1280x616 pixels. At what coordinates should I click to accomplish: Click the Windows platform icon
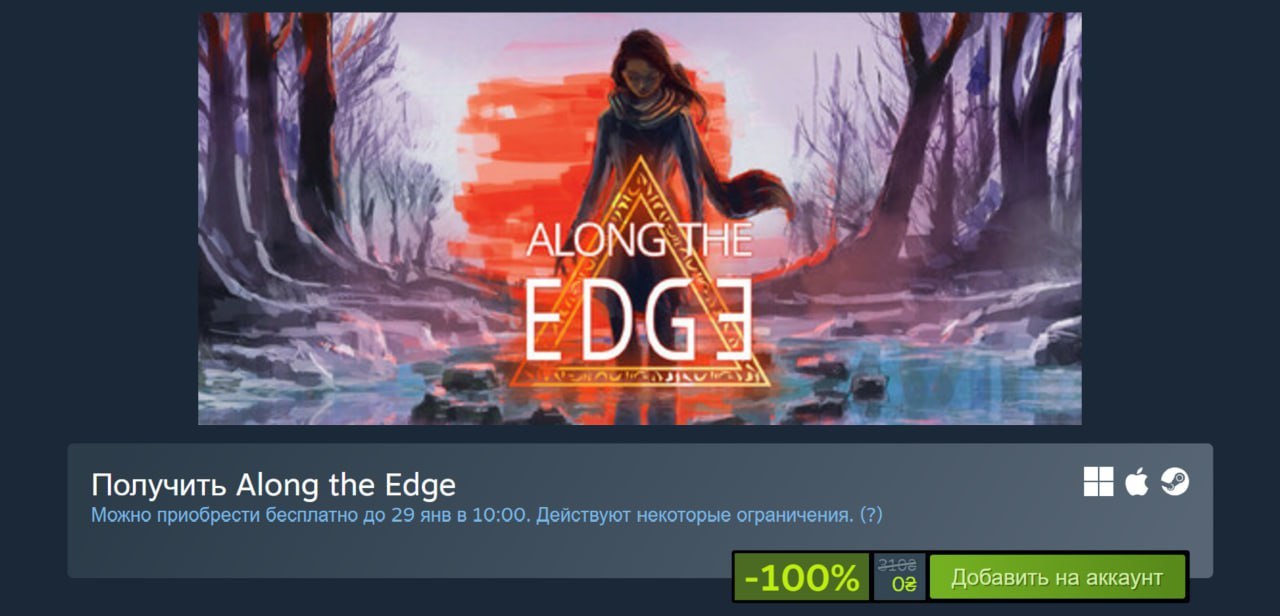click(x=1098, y=482)
